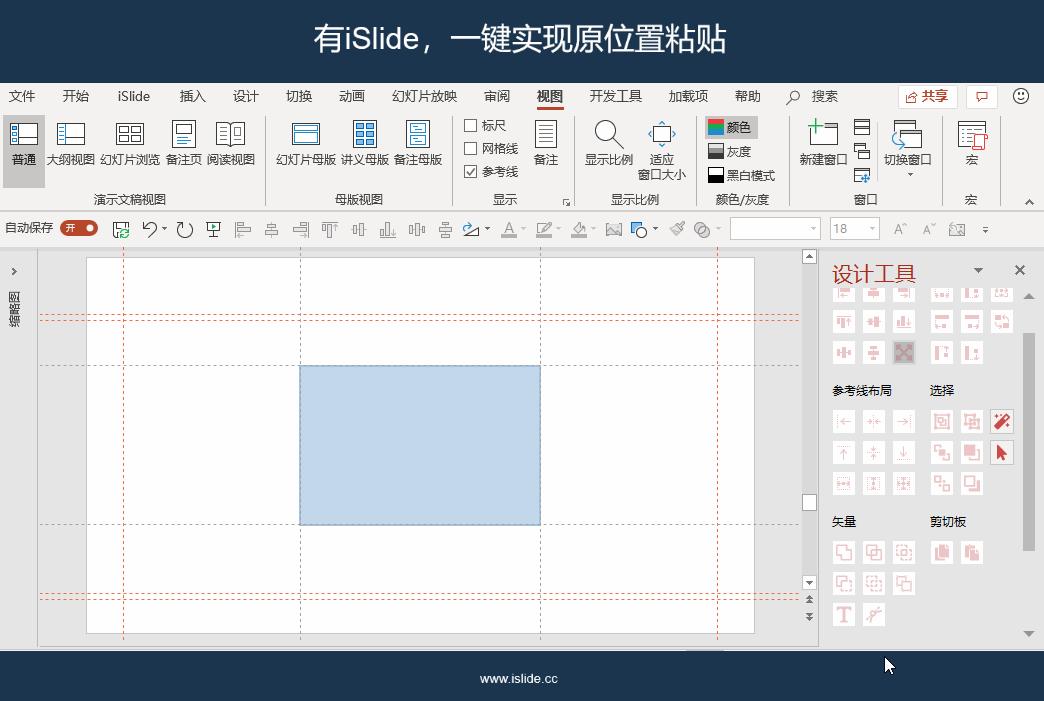The height and width of the screenshot is (701, 1044).
Task: Open the Undo history dropdown arrow
Action: pyautogui.click(x=164, y=229)
